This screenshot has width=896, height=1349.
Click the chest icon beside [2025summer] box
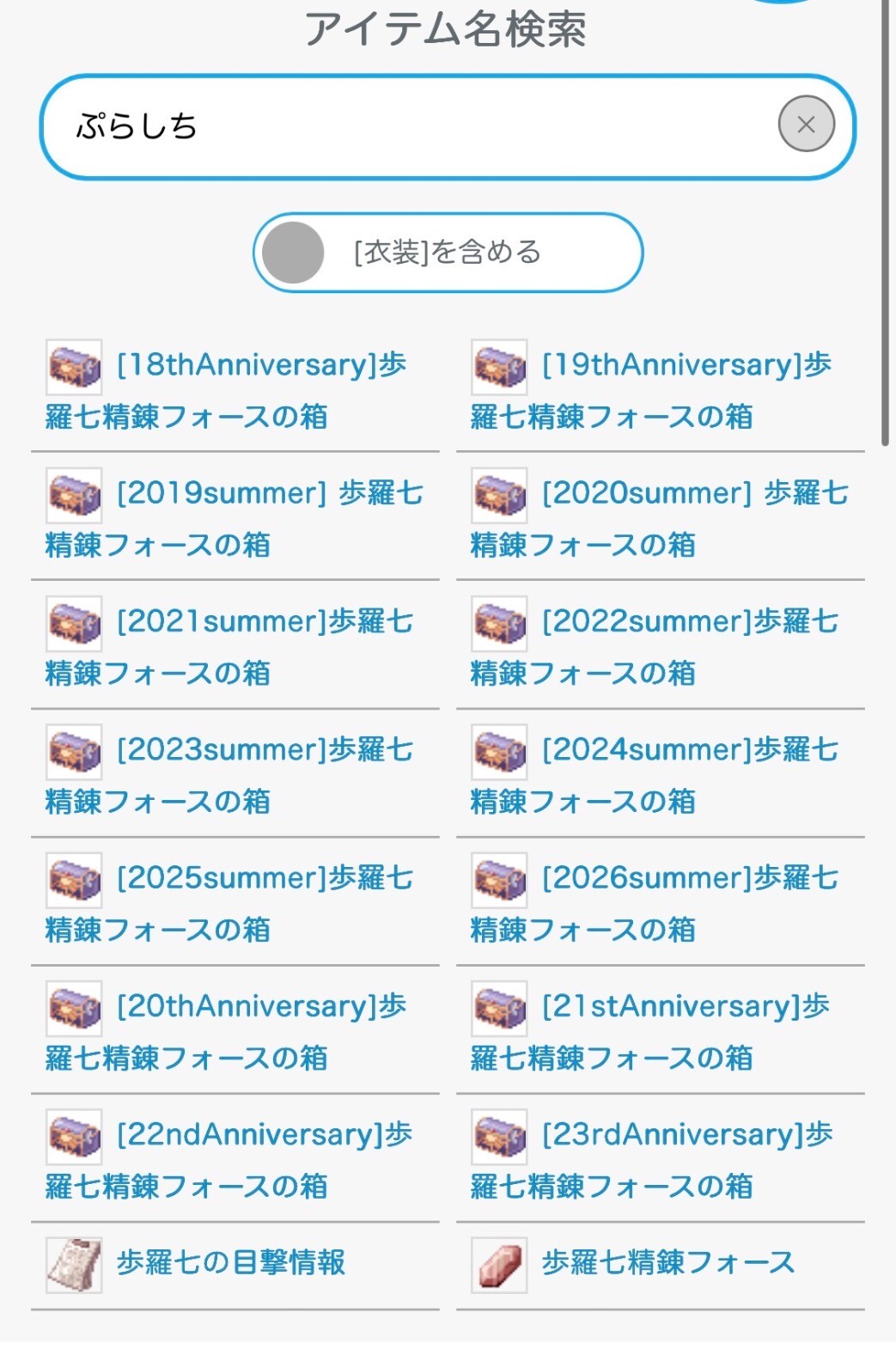pyautogui.click(x=74, y=880)
